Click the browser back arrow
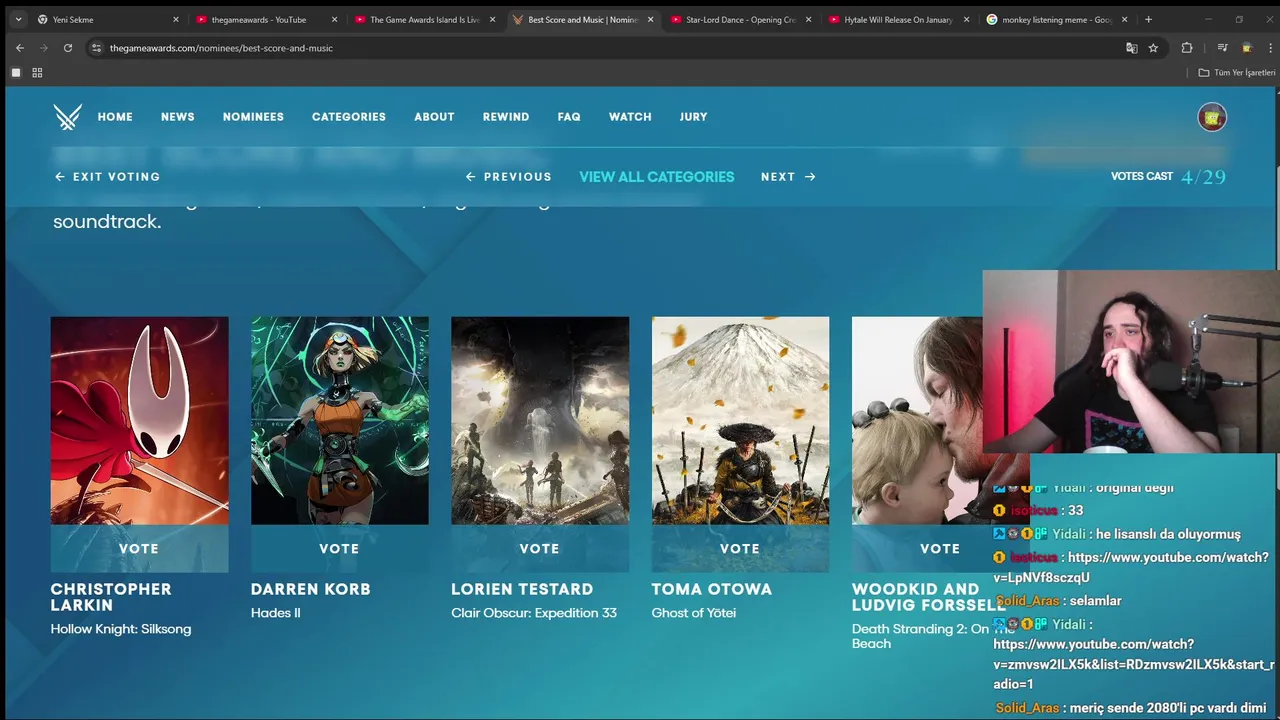This screenshot has height=720, width=1280. [x=19, y=48]
